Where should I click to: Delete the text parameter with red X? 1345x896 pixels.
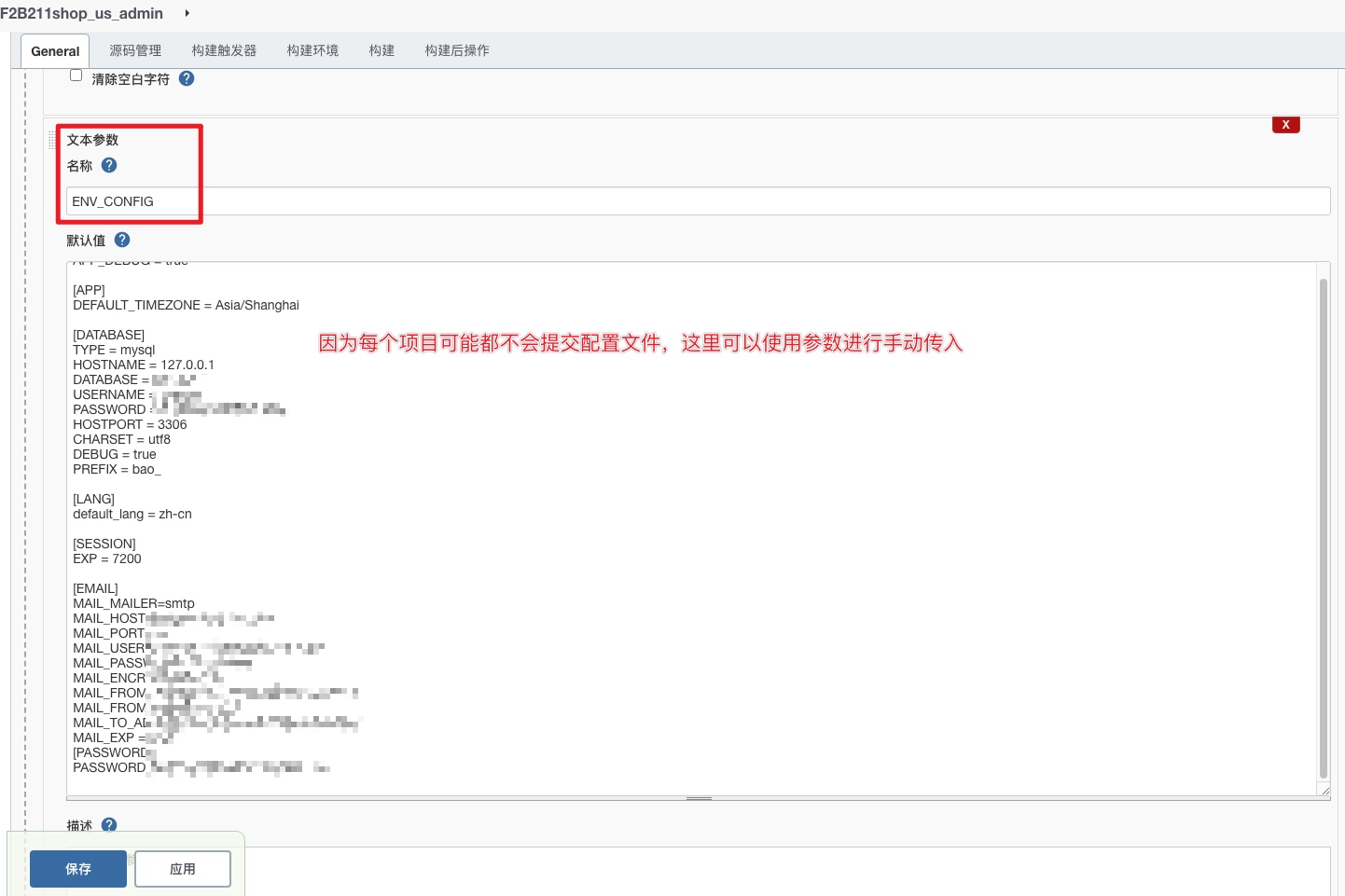click(x=1285, y=125)
